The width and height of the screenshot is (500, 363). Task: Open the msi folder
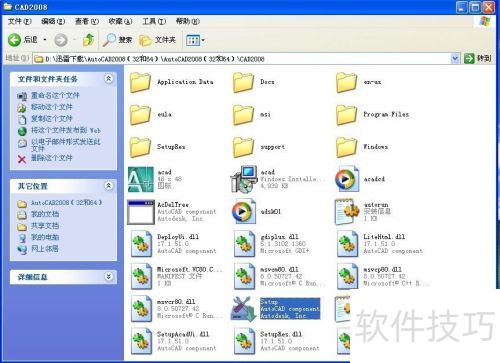(252, 115)
